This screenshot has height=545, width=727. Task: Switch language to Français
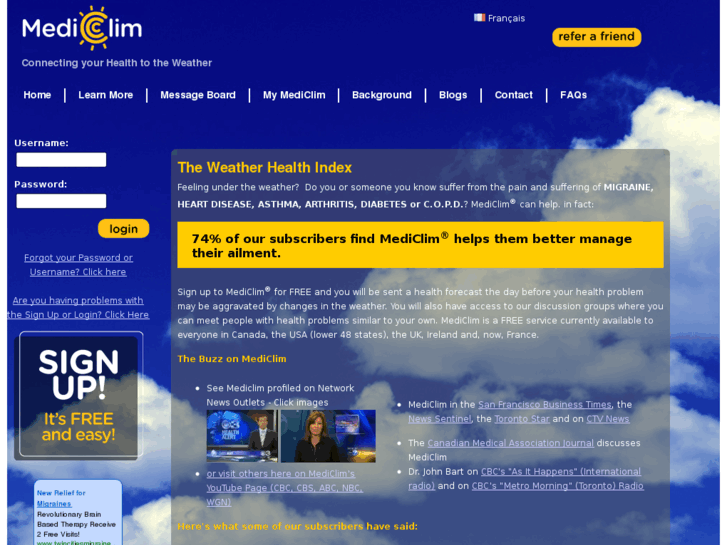tap(506, 19)
